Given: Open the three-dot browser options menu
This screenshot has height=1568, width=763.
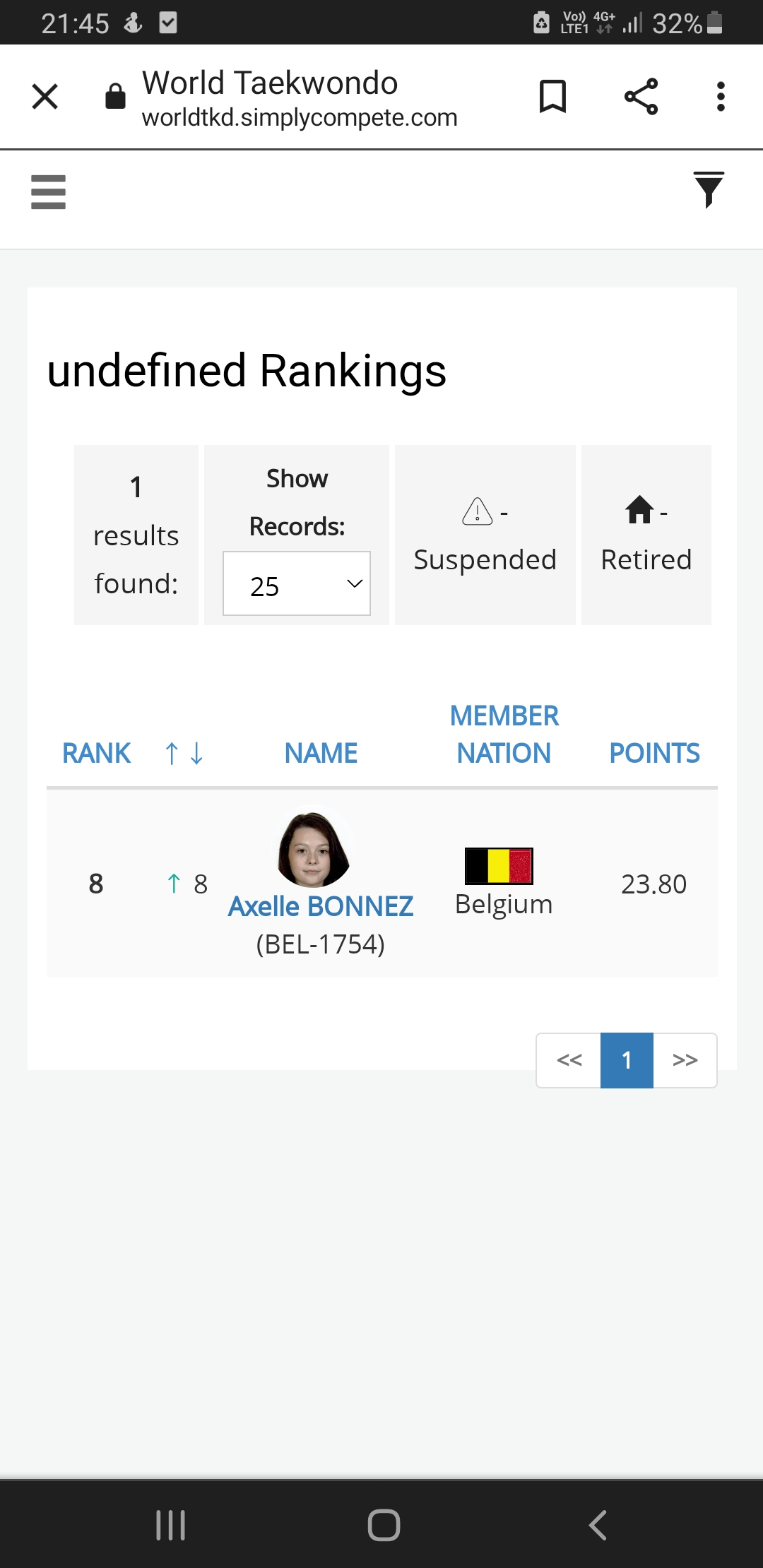Looking at the screenshot, I should click(721, 97).
